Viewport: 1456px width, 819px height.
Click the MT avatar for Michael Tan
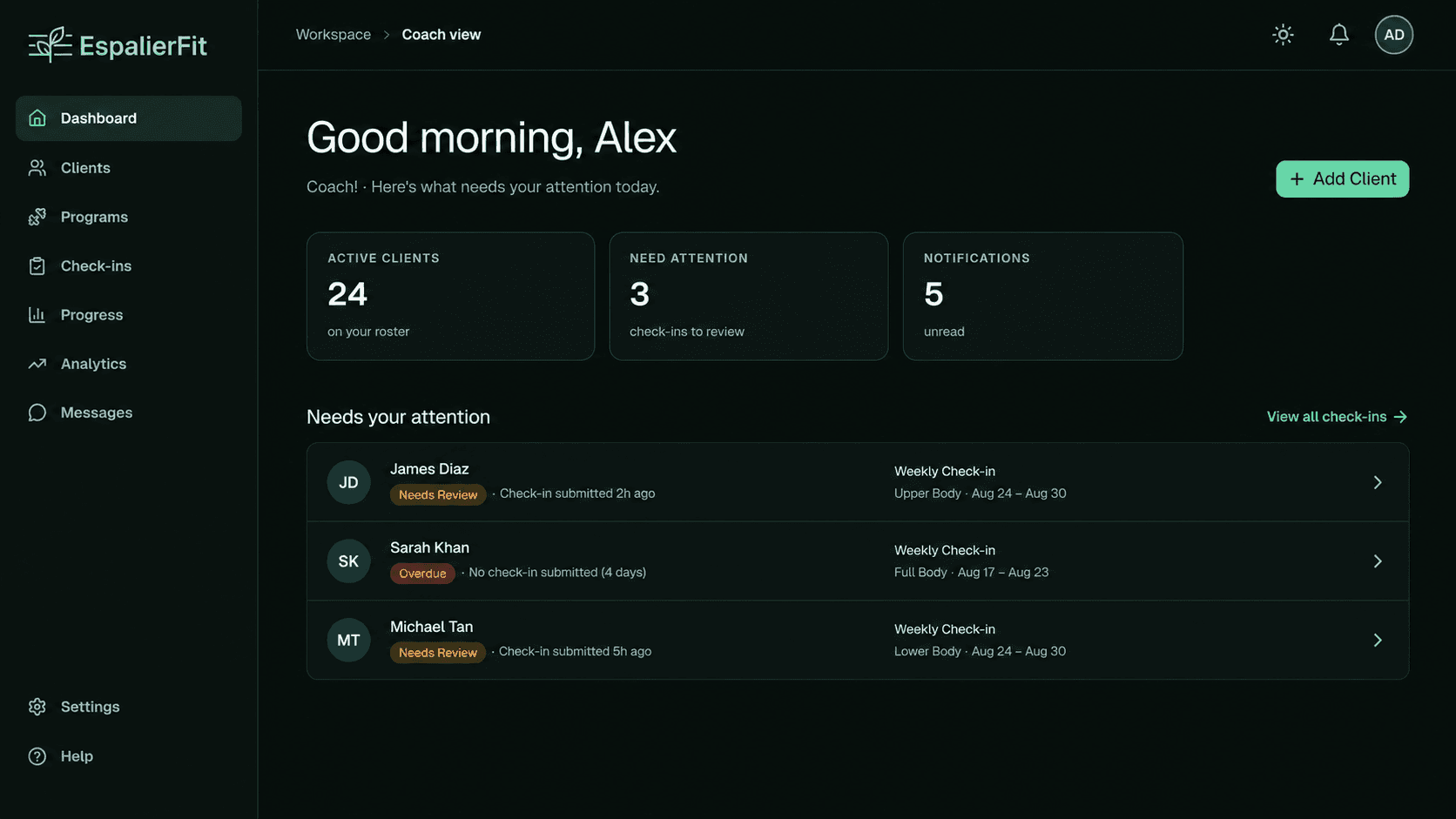tap(348, 641)
